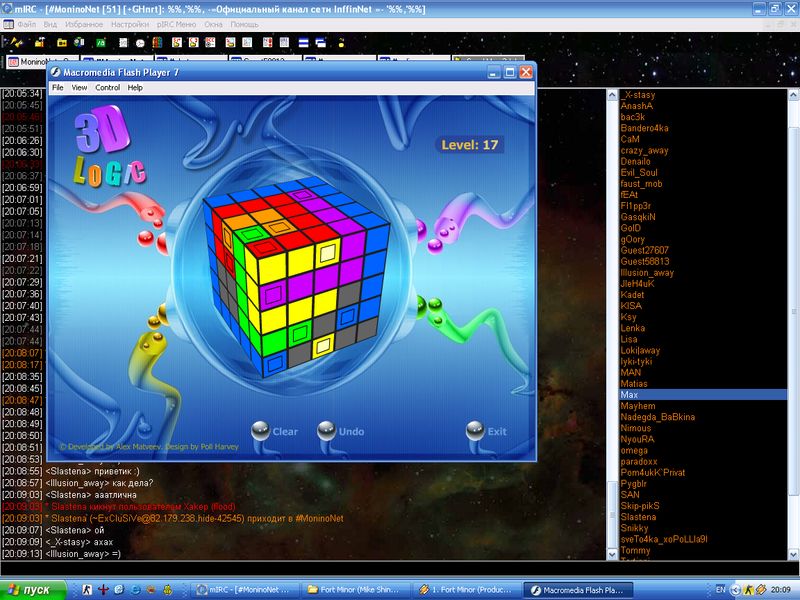Click the small yellow icon ending the mIRC toolbar
Viewport: 800px width, 600px height.
click(x=341, y=43)
